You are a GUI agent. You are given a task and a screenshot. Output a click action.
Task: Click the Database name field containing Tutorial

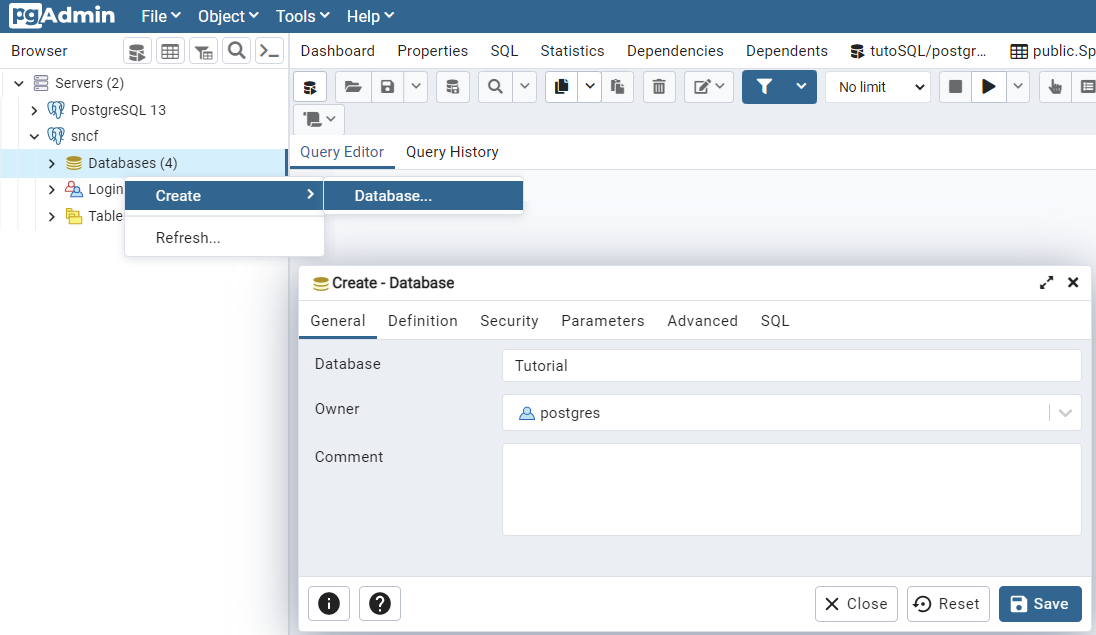792,366
